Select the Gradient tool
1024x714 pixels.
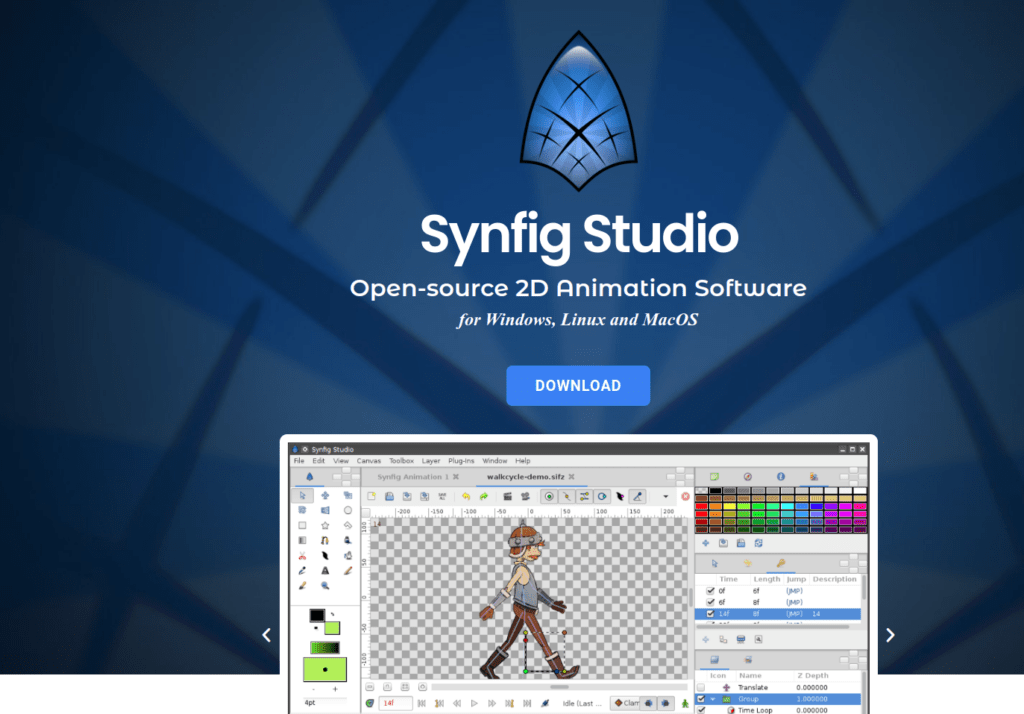tap(302, 540)
